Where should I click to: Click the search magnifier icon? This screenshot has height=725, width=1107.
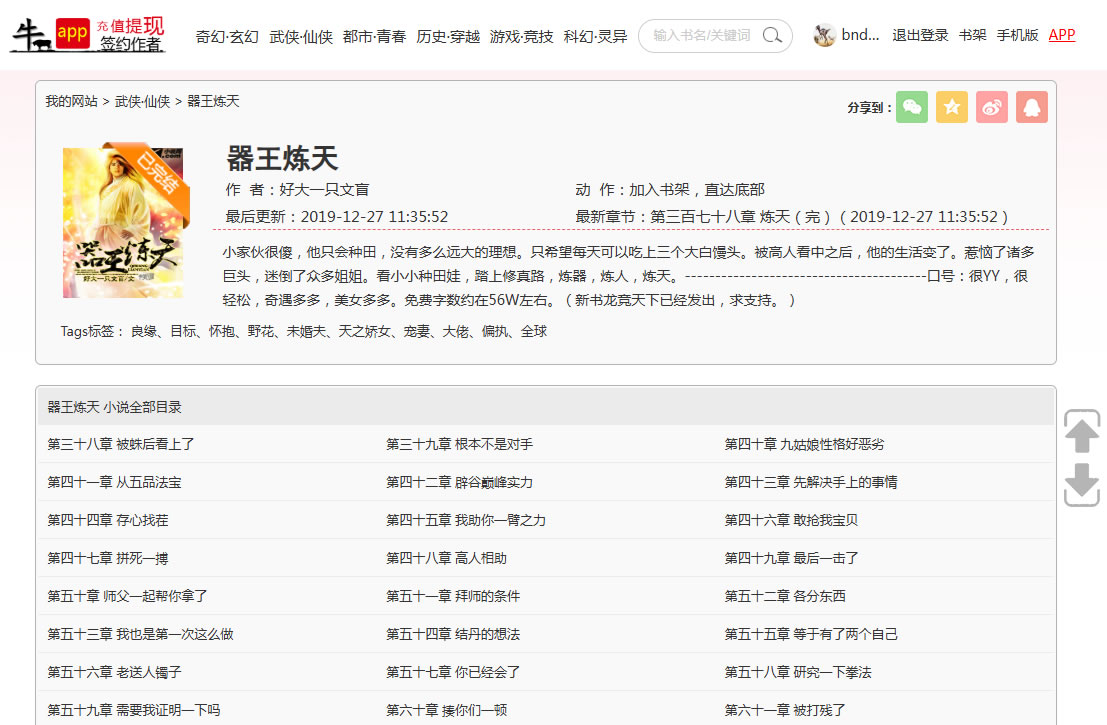coord(772,36)
